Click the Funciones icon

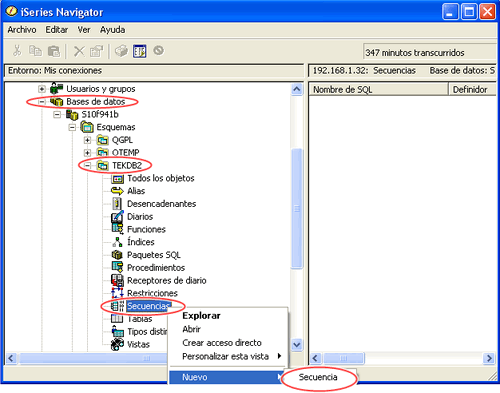(117, 229)
